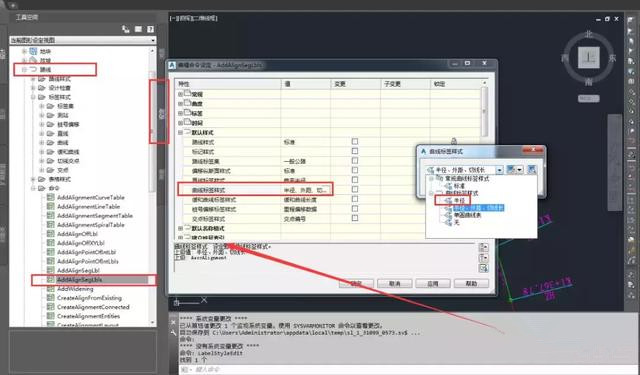Image resolution: width=640 pixels, height=375 pixels.
Task: Select 半径 from the label style list
Action: [x=459, y=200]
